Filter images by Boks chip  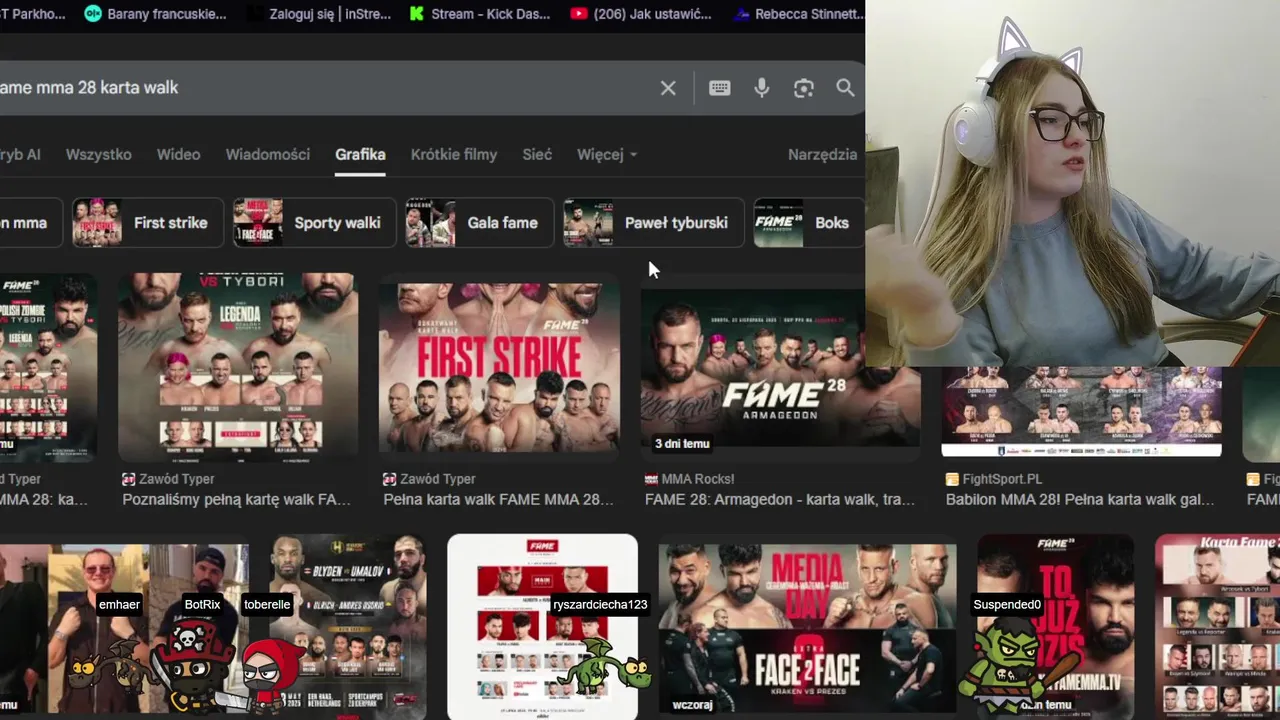(808, 222)
